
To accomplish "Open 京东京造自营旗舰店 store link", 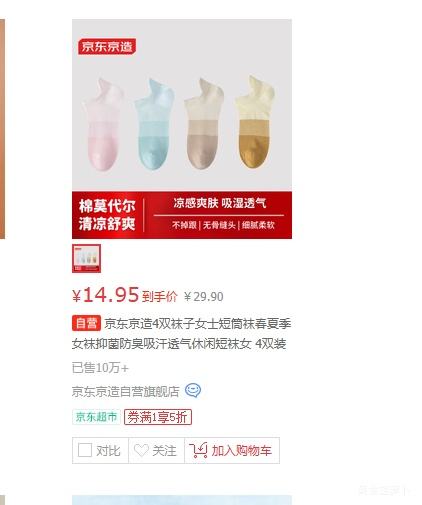I will point(126,391).
